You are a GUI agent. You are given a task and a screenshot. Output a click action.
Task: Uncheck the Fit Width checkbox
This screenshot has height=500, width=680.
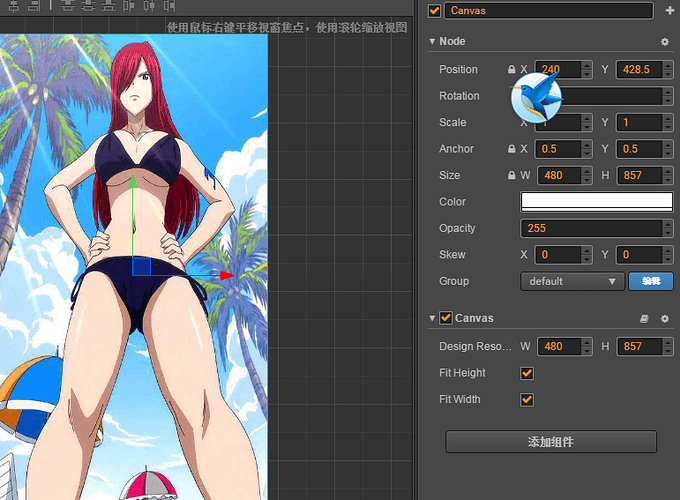(x=527, y=399)
